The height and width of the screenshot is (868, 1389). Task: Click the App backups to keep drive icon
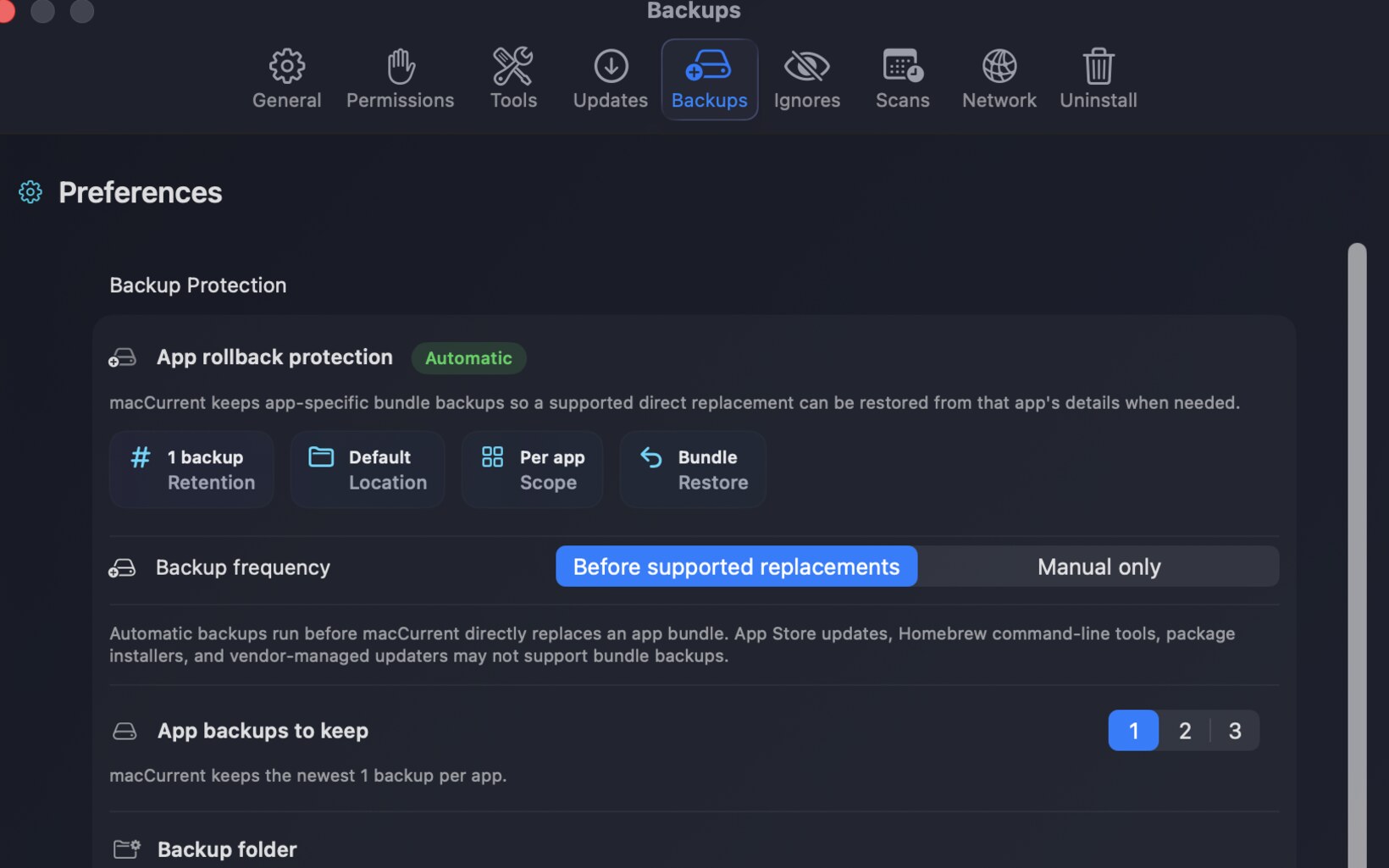pyautogui.click(x=125, y=731)
